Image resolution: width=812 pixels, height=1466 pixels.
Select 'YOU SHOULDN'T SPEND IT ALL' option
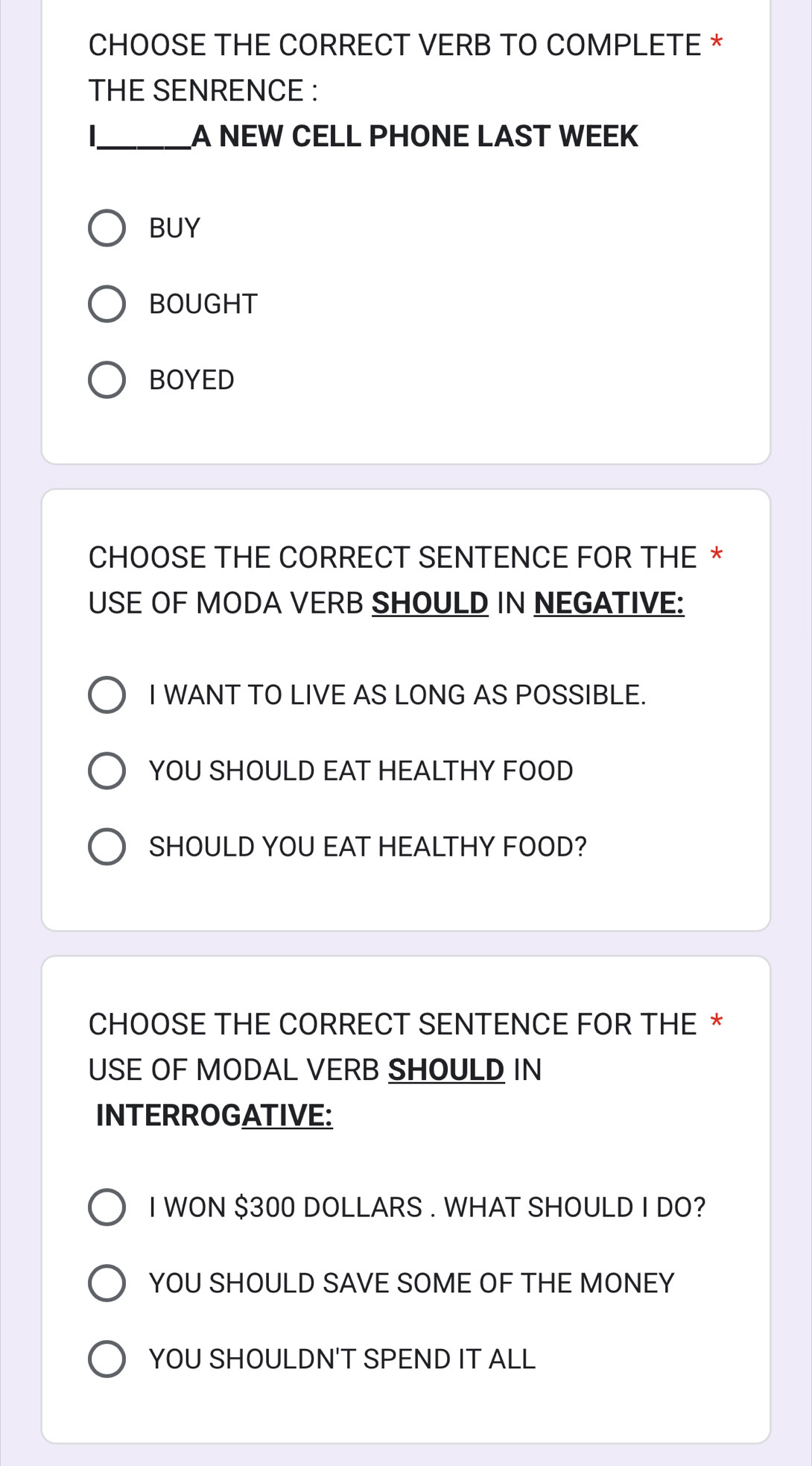pos(107,1359)
